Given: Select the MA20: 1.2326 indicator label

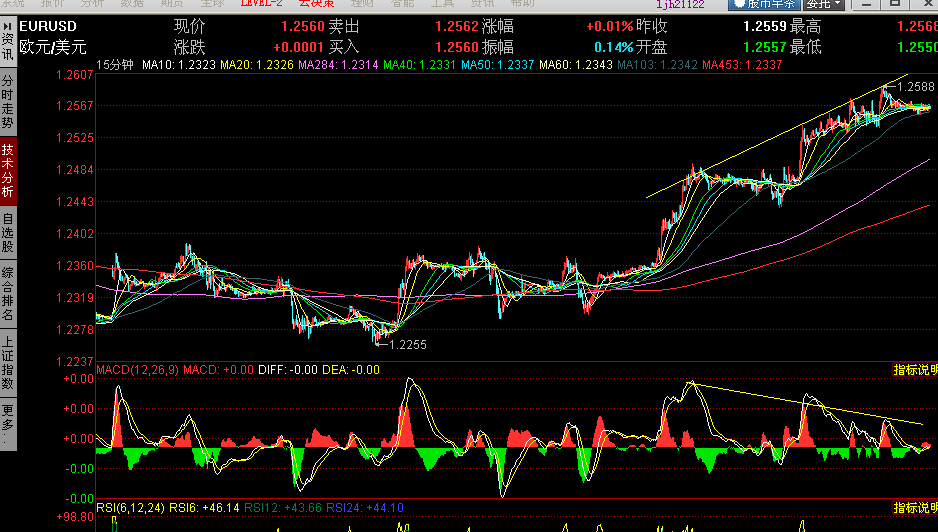Looking at the screenshot, I should point(257,65).
